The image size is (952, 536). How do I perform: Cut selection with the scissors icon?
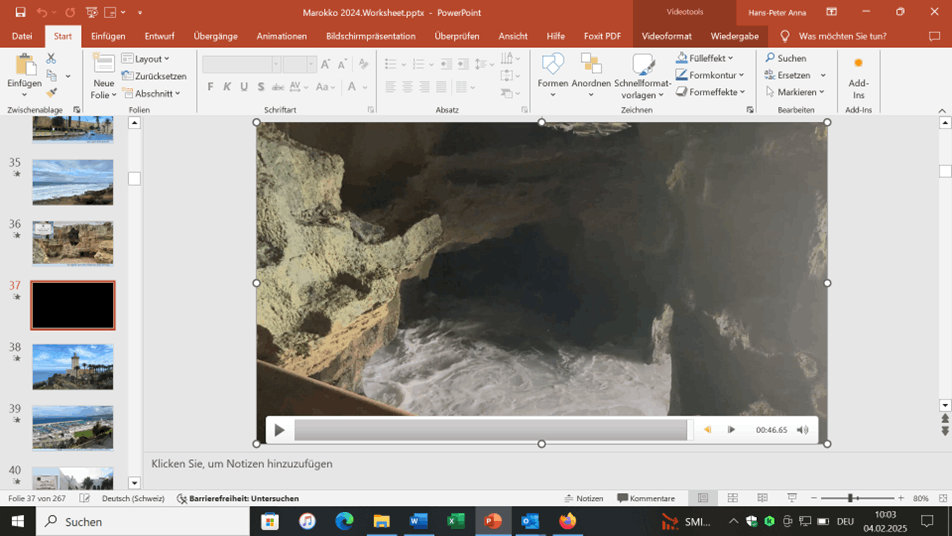51,58
